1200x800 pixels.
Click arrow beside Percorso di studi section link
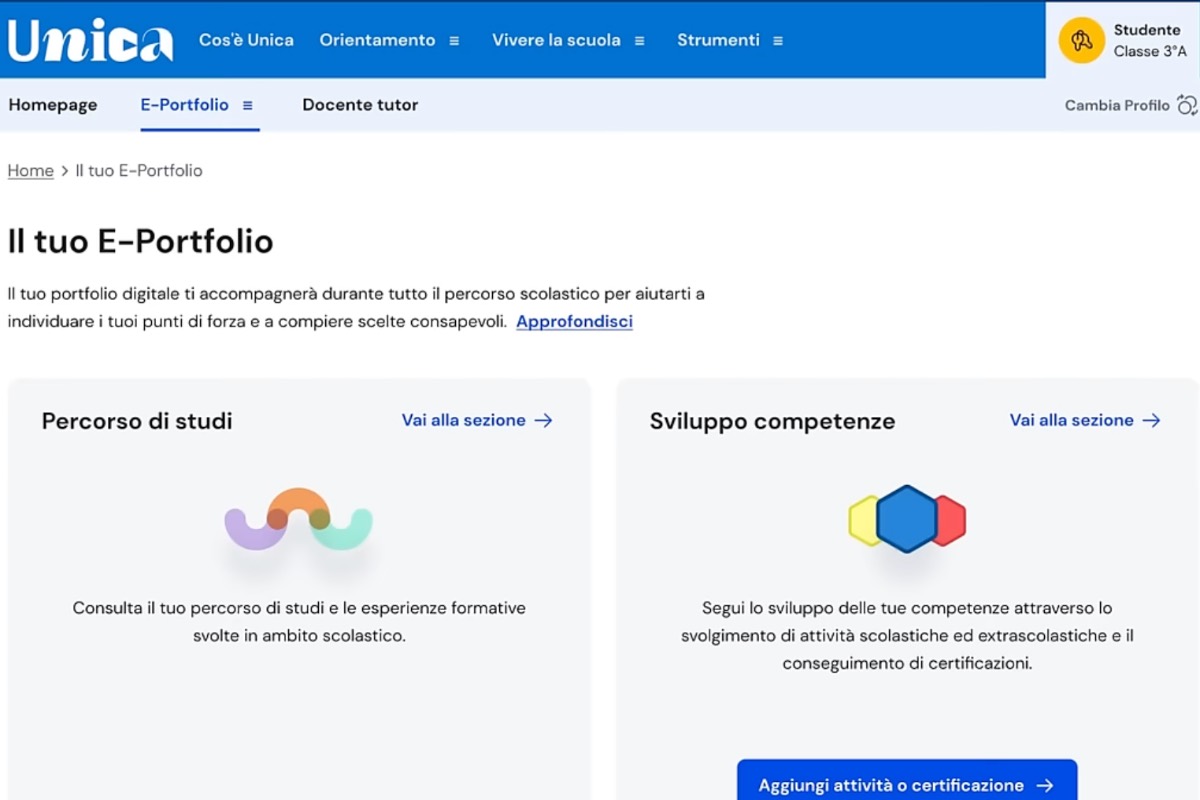point(543,421)
